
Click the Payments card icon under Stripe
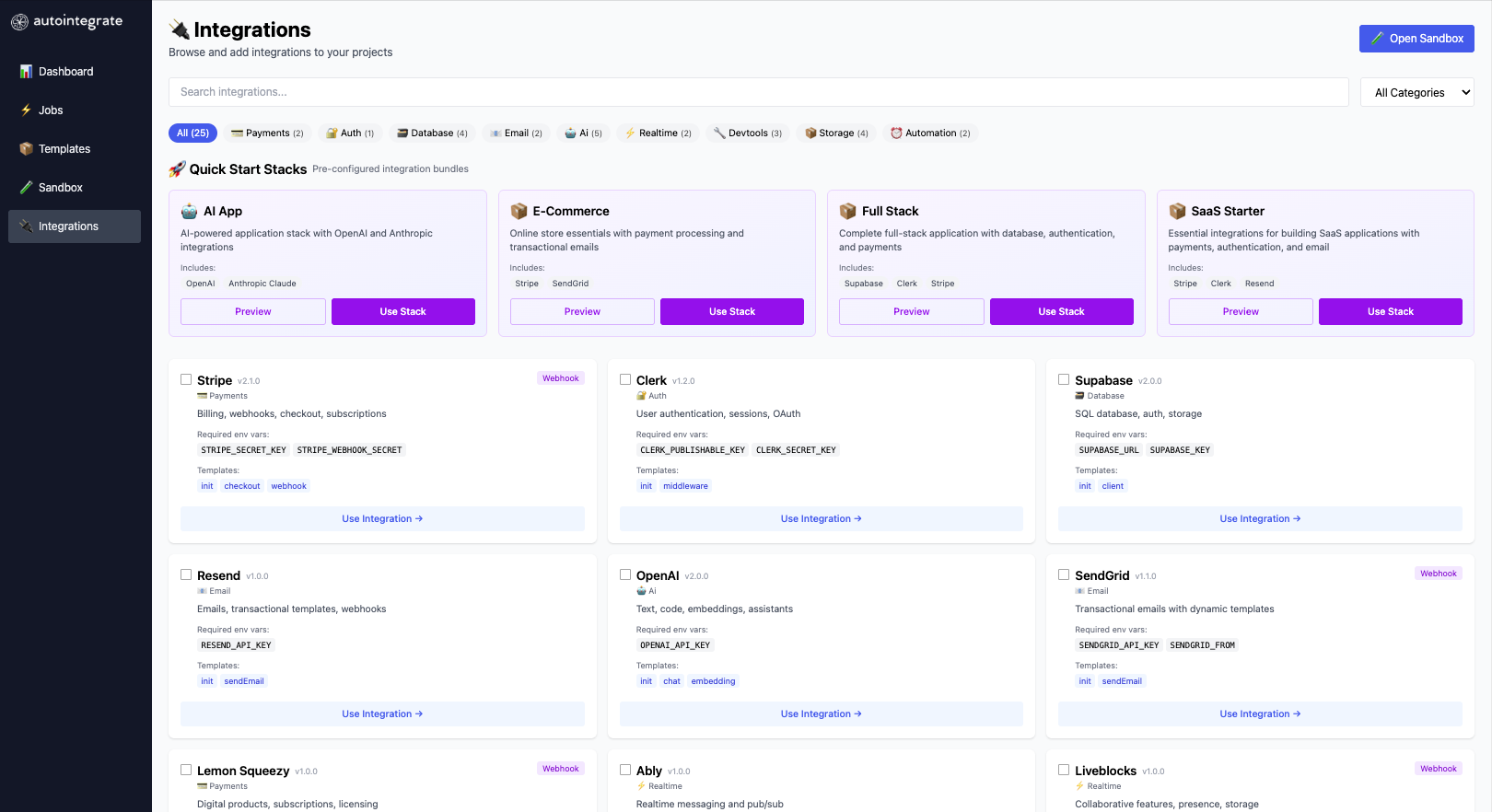point(203,397)
